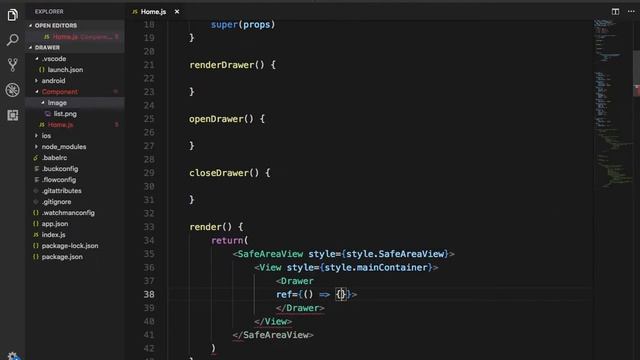640x360 pixels.
Task: Click line number 21 in gutter
Action: point(149,65)
